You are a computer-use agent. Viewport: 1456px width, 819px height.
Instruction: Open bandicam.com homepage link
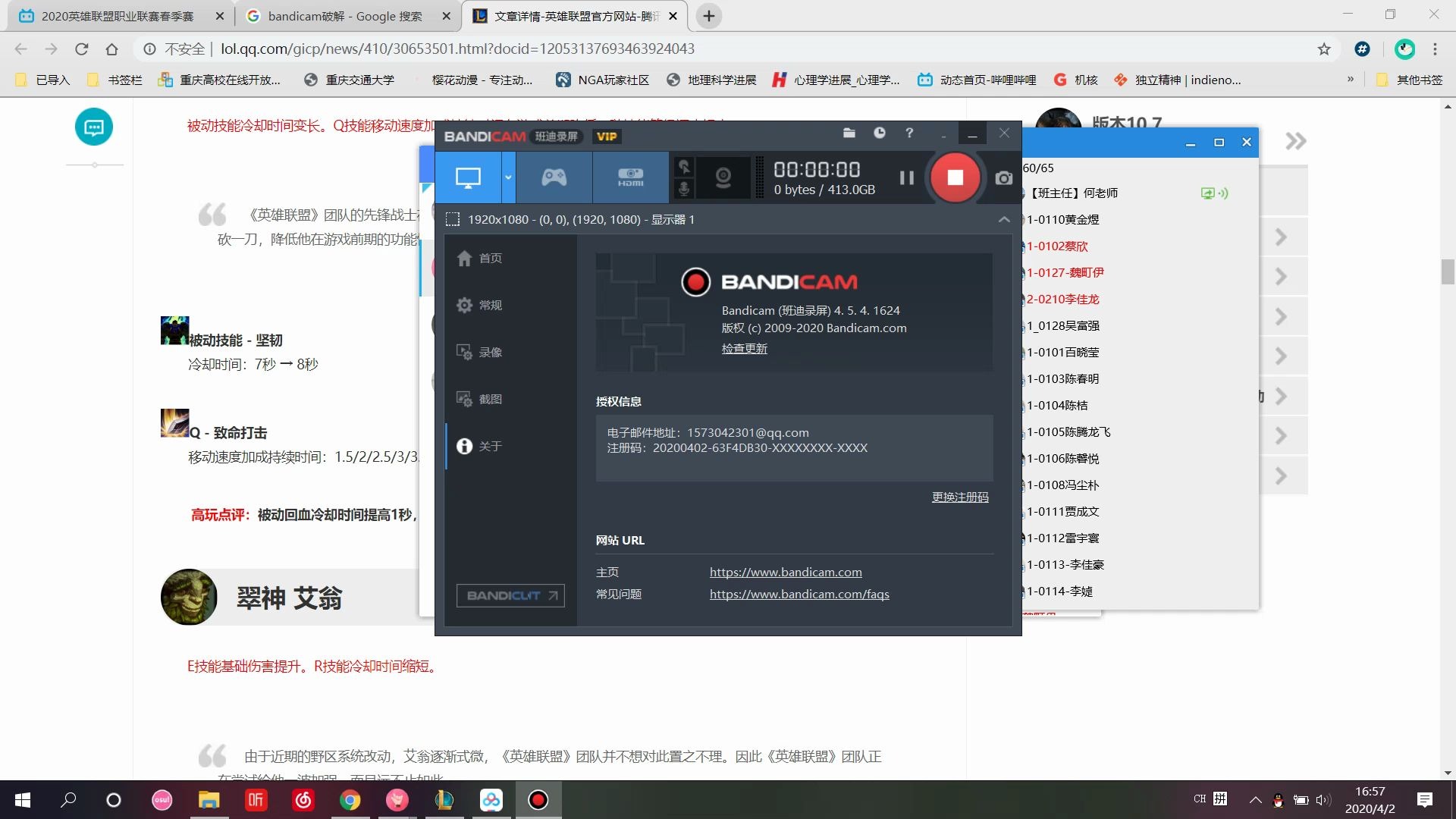pos(786,572)
